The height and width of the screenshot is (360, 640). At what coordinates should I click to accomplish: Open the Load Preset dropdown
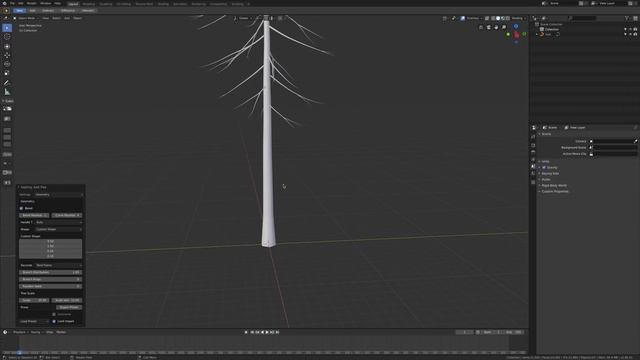click(x=34, y=321)
